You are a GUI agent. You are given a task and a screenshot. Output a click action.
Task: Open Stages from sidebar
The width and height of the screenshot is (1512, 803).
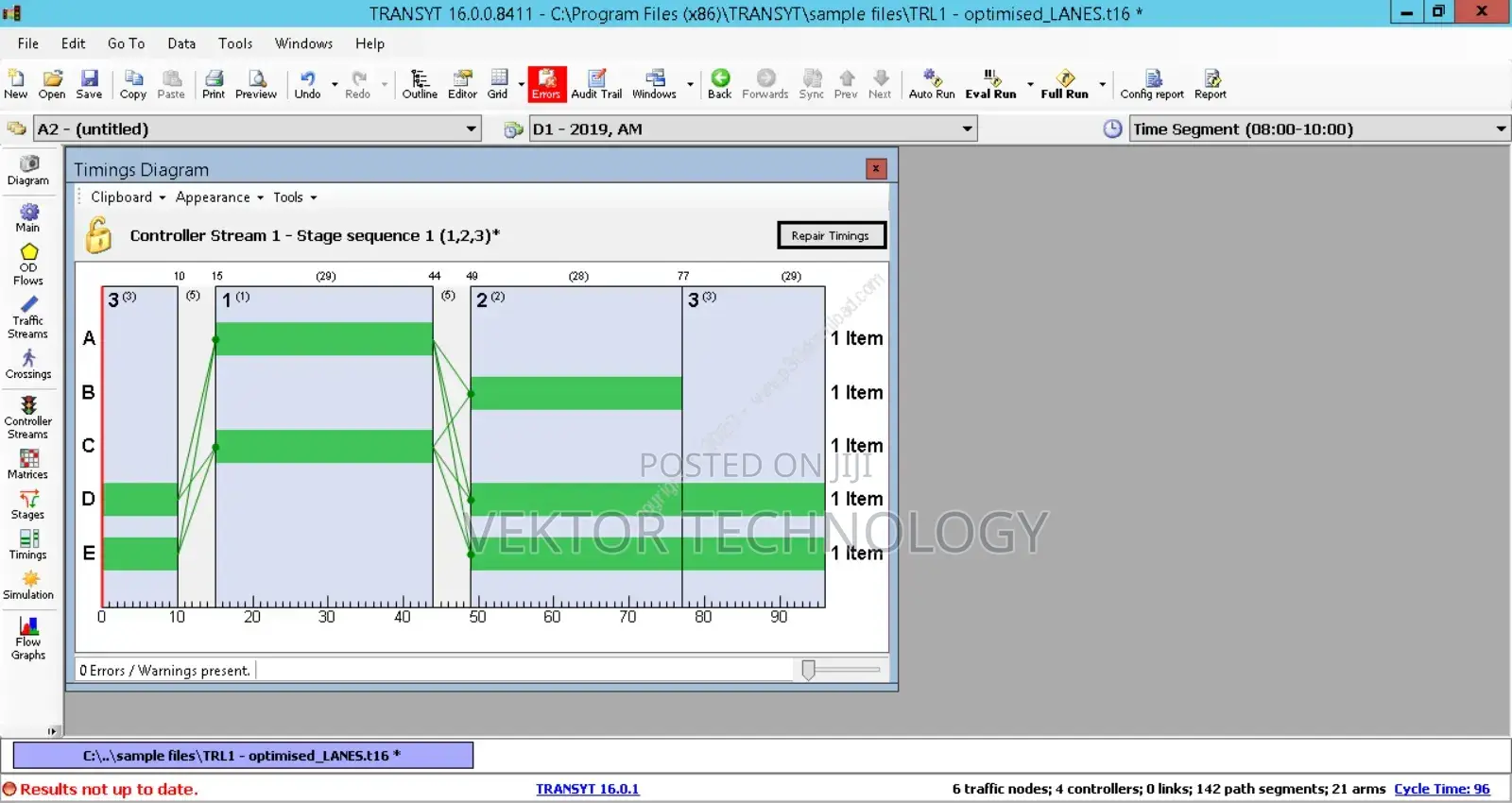[x=28, y=505]
